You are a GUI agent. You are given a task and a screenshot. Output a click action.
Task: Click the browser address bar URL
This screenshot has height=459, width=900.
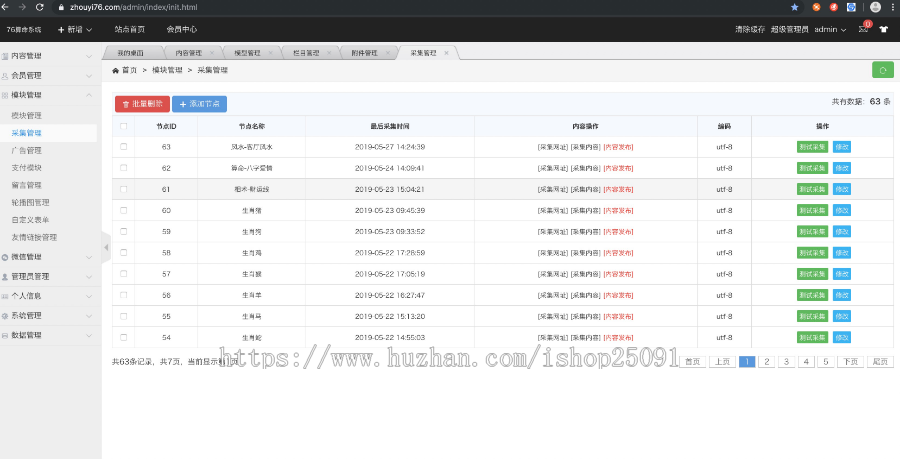click(133, 7)
